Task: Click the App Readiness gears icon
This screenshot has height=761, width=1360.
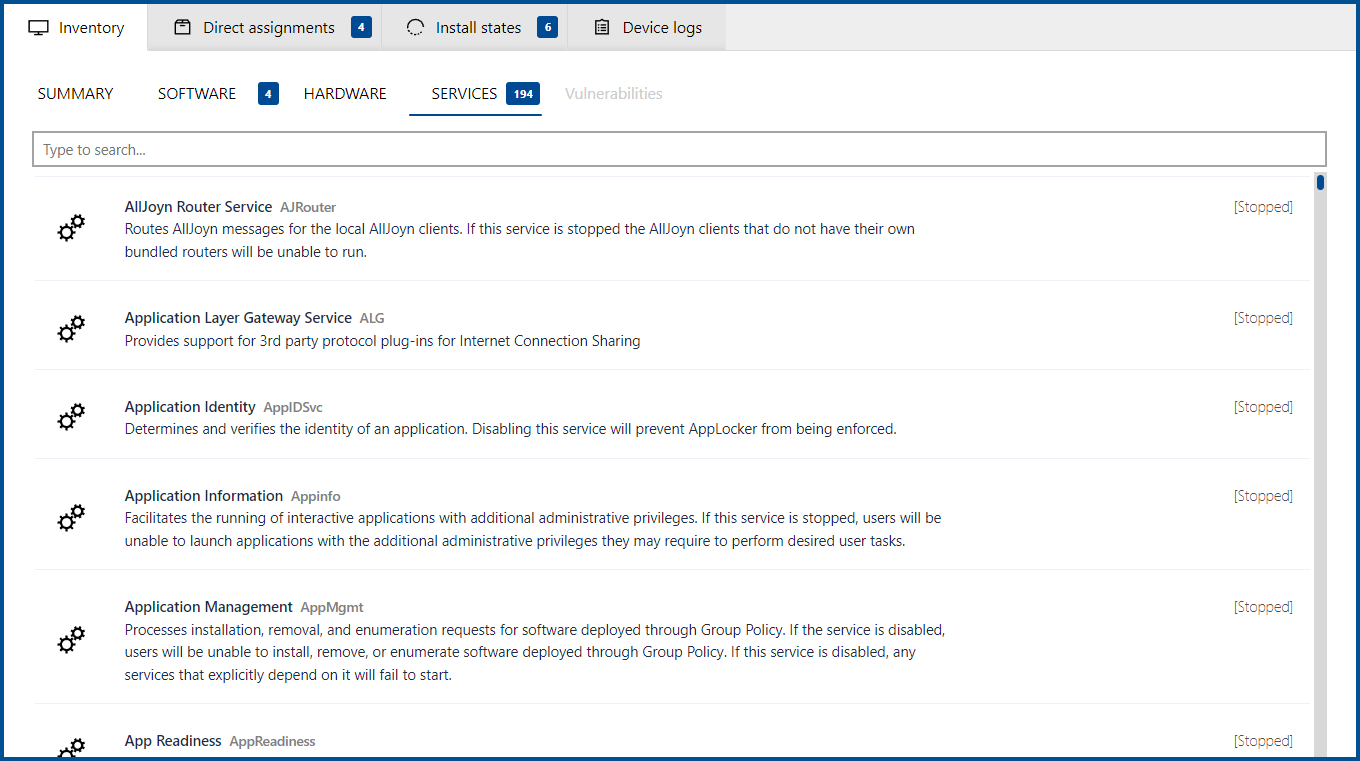Action: coord(71,748)
